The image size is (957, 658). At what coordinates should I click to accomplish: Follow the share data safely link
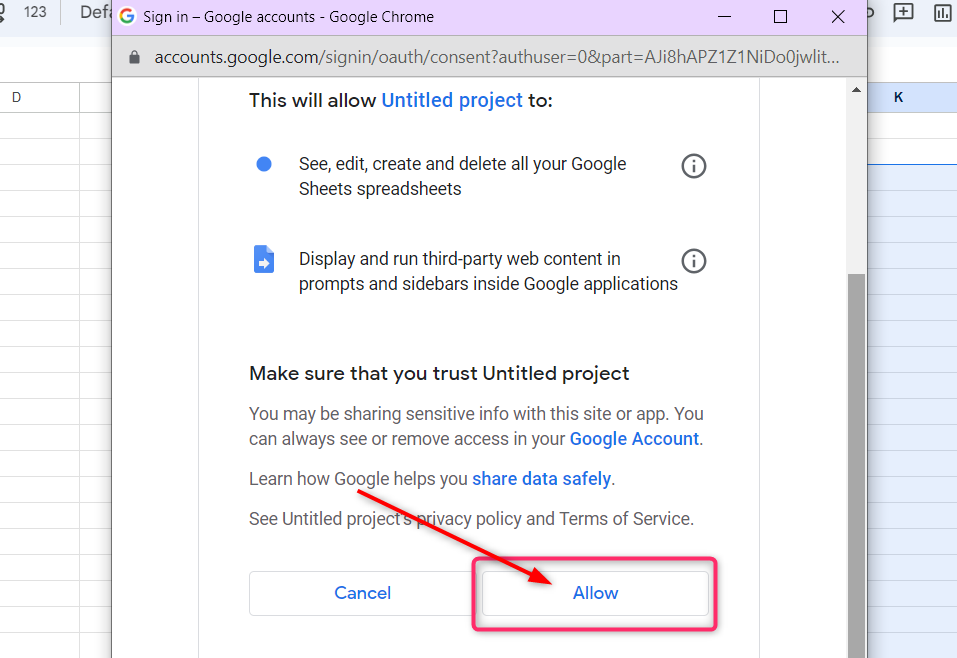point(541,479)
